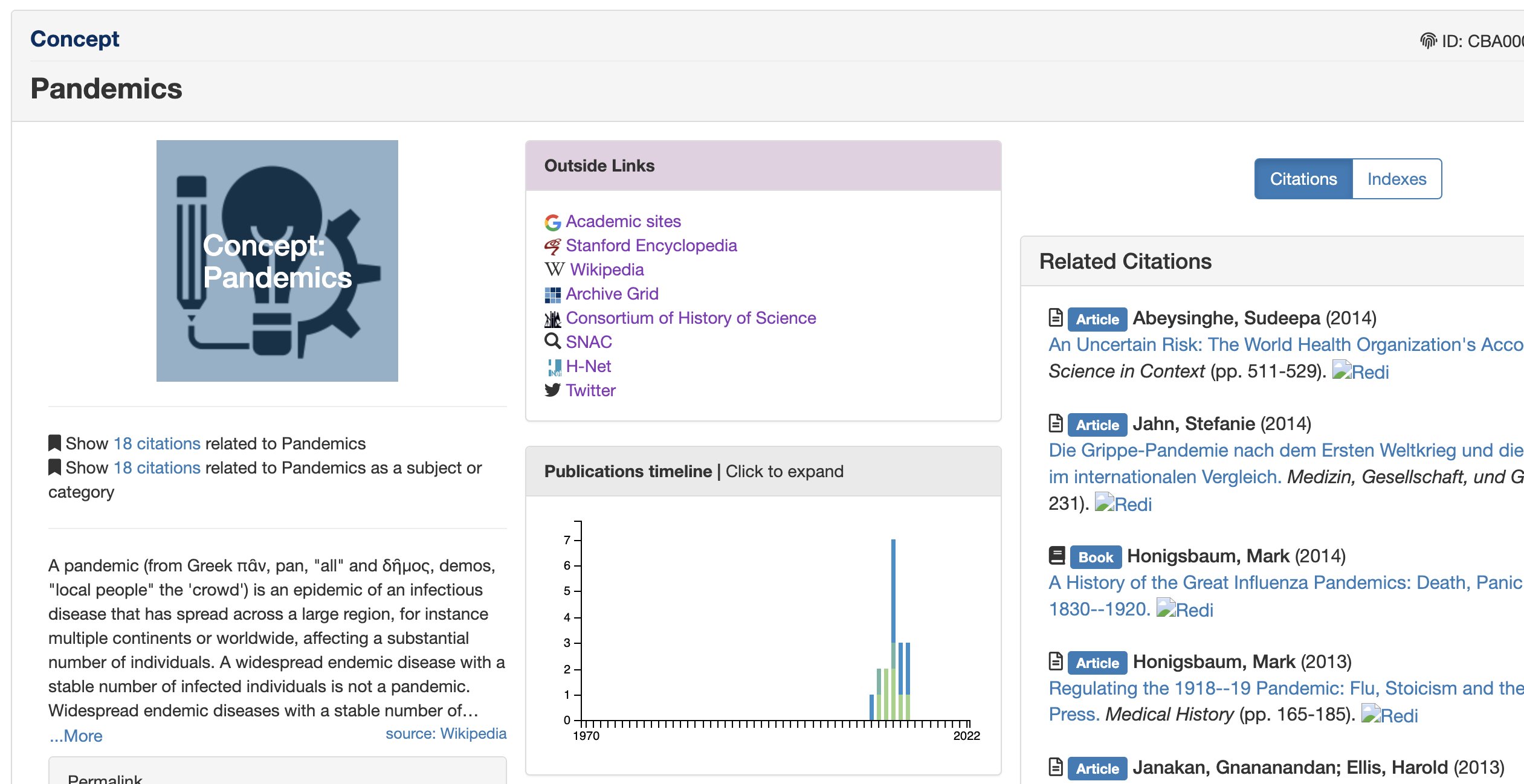Open the Consortium of History of Science link
The image size is (1524, 784).
(691, 318)
